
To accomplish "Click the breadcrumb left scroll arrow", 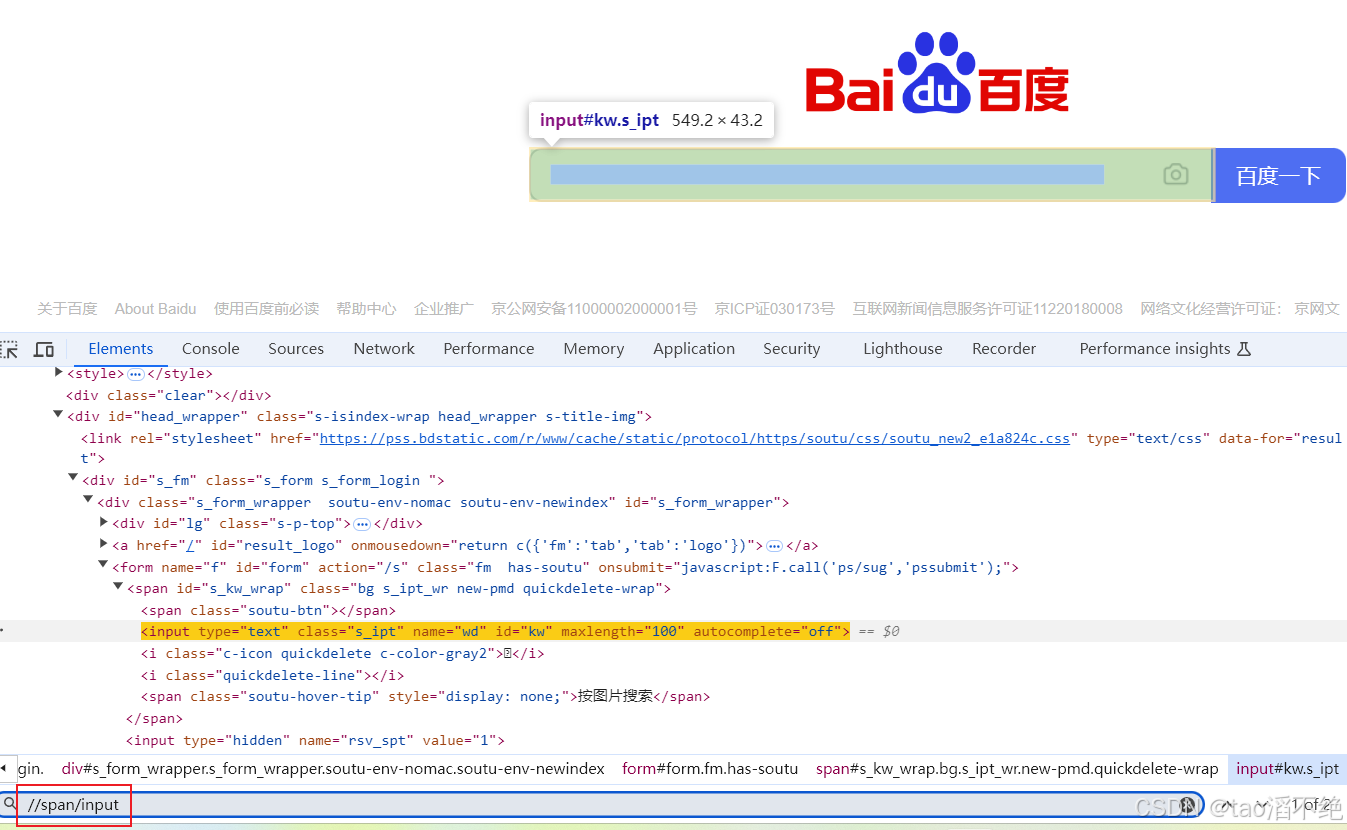I will tap(4, 768).
